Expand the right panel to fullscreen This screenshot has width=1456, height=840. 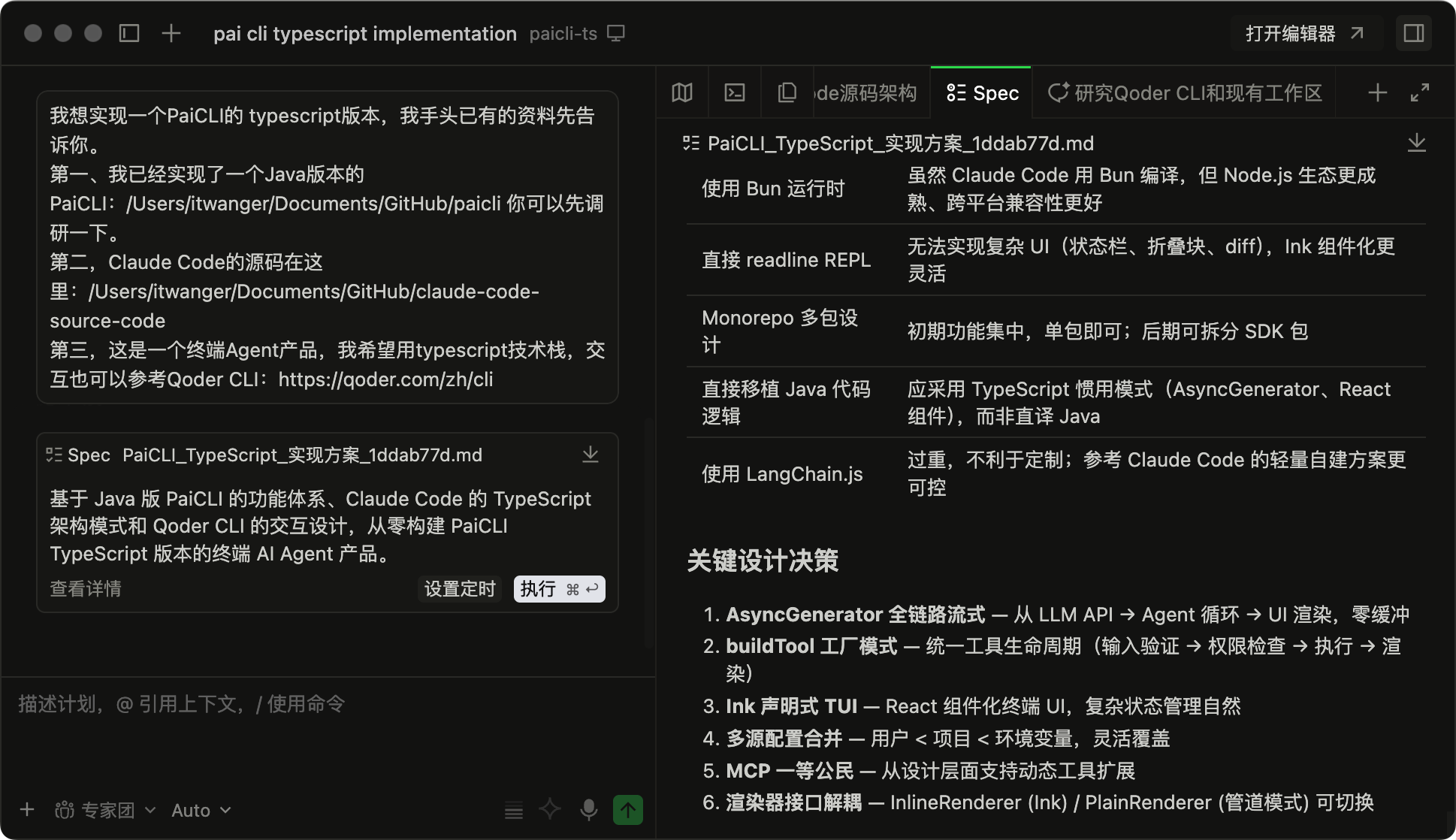[1420, 92]
